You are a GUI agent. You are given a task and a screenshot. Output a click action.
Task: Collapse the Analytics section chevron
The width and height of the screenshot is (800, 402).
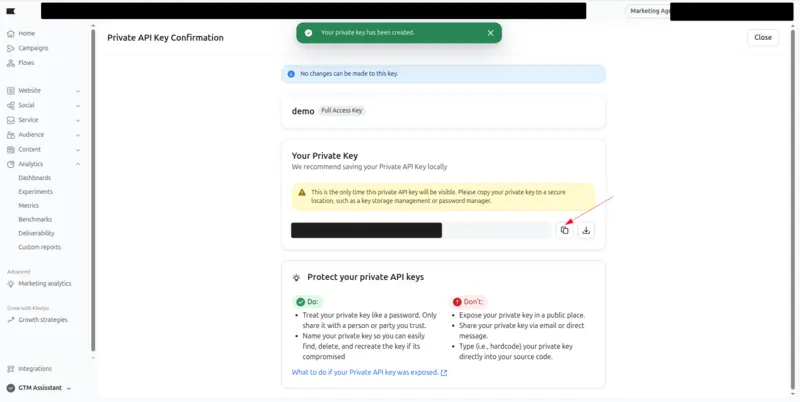pyautogui.click(x=78, y=164)
